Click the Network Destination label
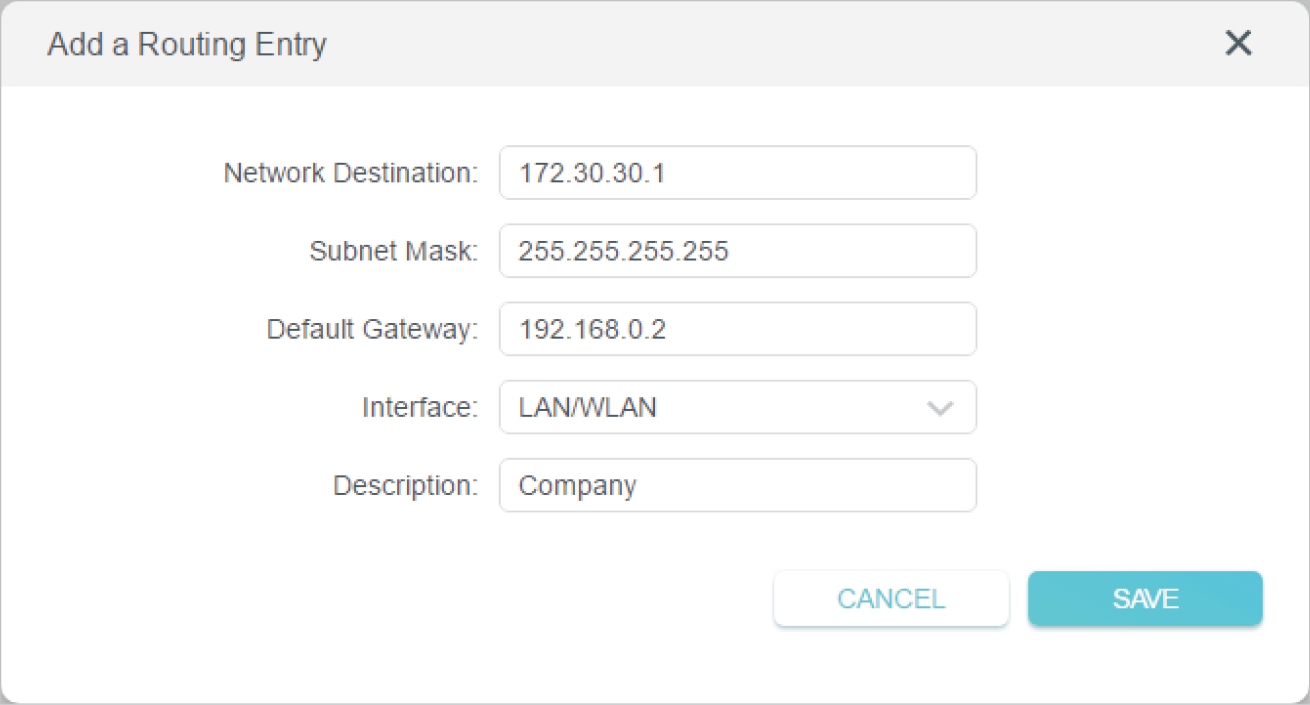 (x=351, y=173)
